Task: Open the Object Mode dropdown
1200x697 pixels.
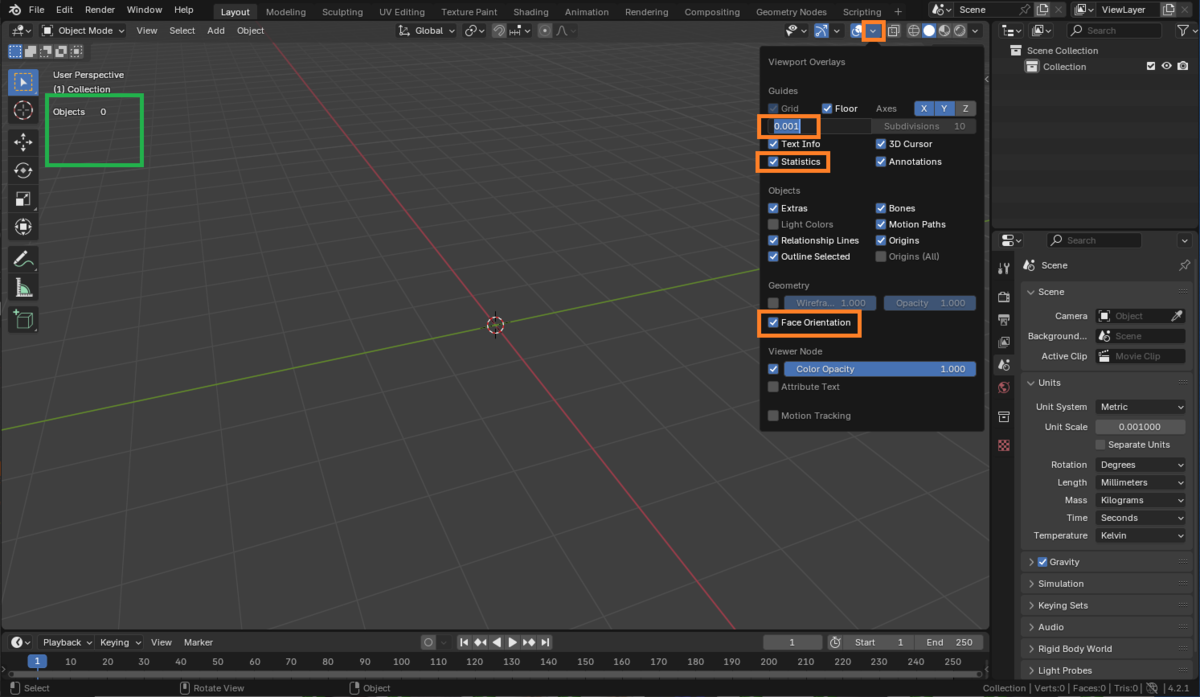Action: coord(83,31)
